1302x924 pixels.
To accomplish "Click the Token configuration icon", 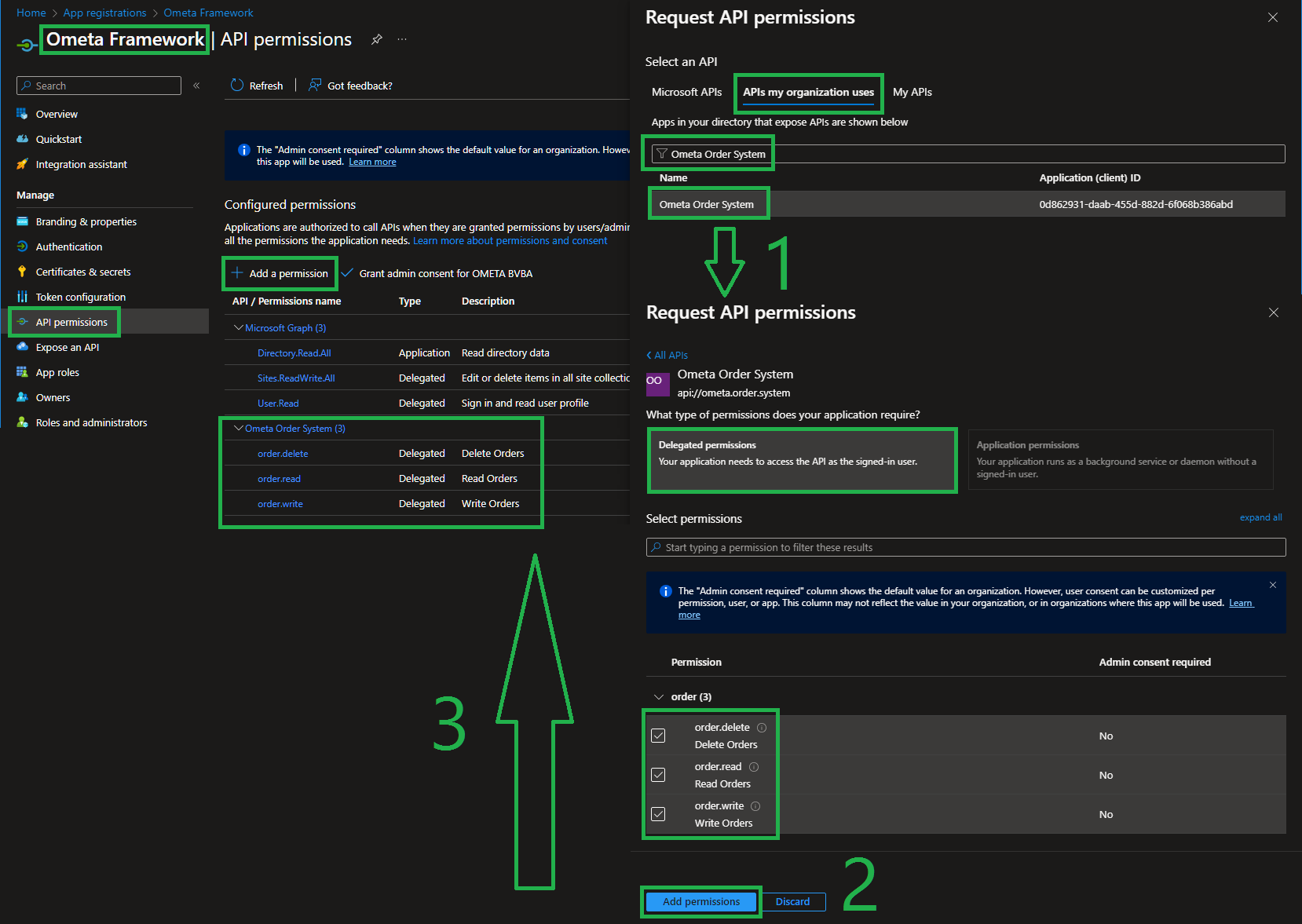I will coord(22,297).
